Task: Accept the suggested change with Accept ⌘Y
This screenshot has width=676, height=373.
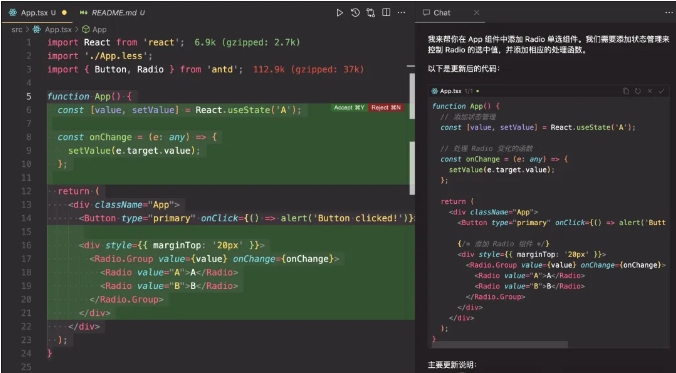Action: click(349, 107)
